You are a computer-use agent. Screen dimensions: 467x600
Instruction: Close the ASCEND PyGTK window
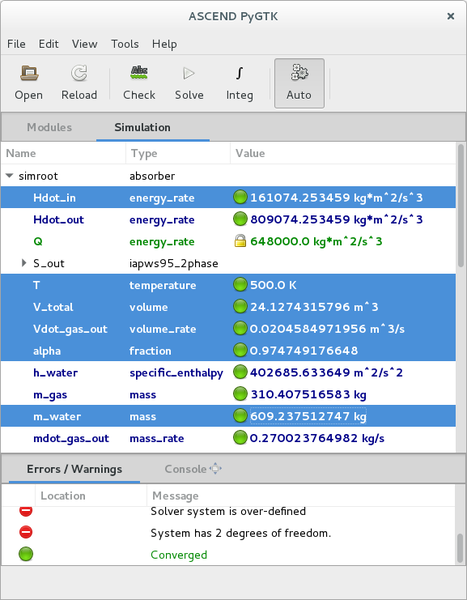(451, 16)
